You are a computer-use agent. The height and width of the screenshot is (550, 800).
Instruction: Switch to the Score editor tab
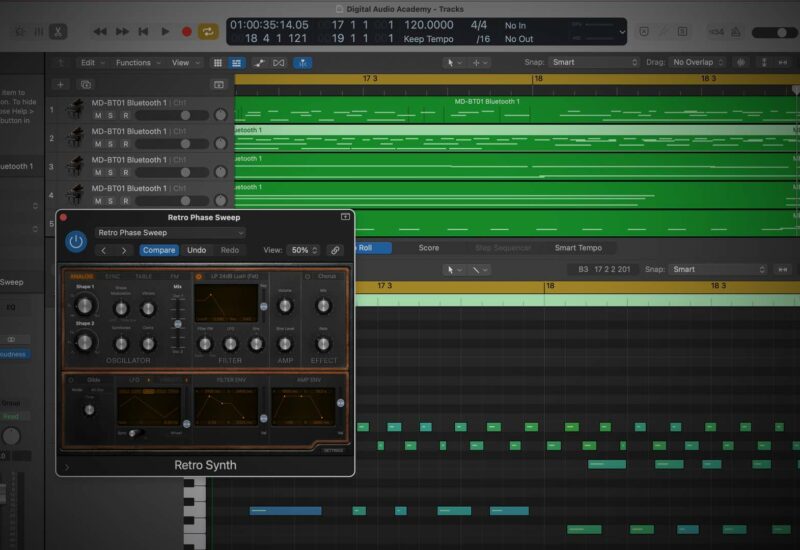click(429, 248)
